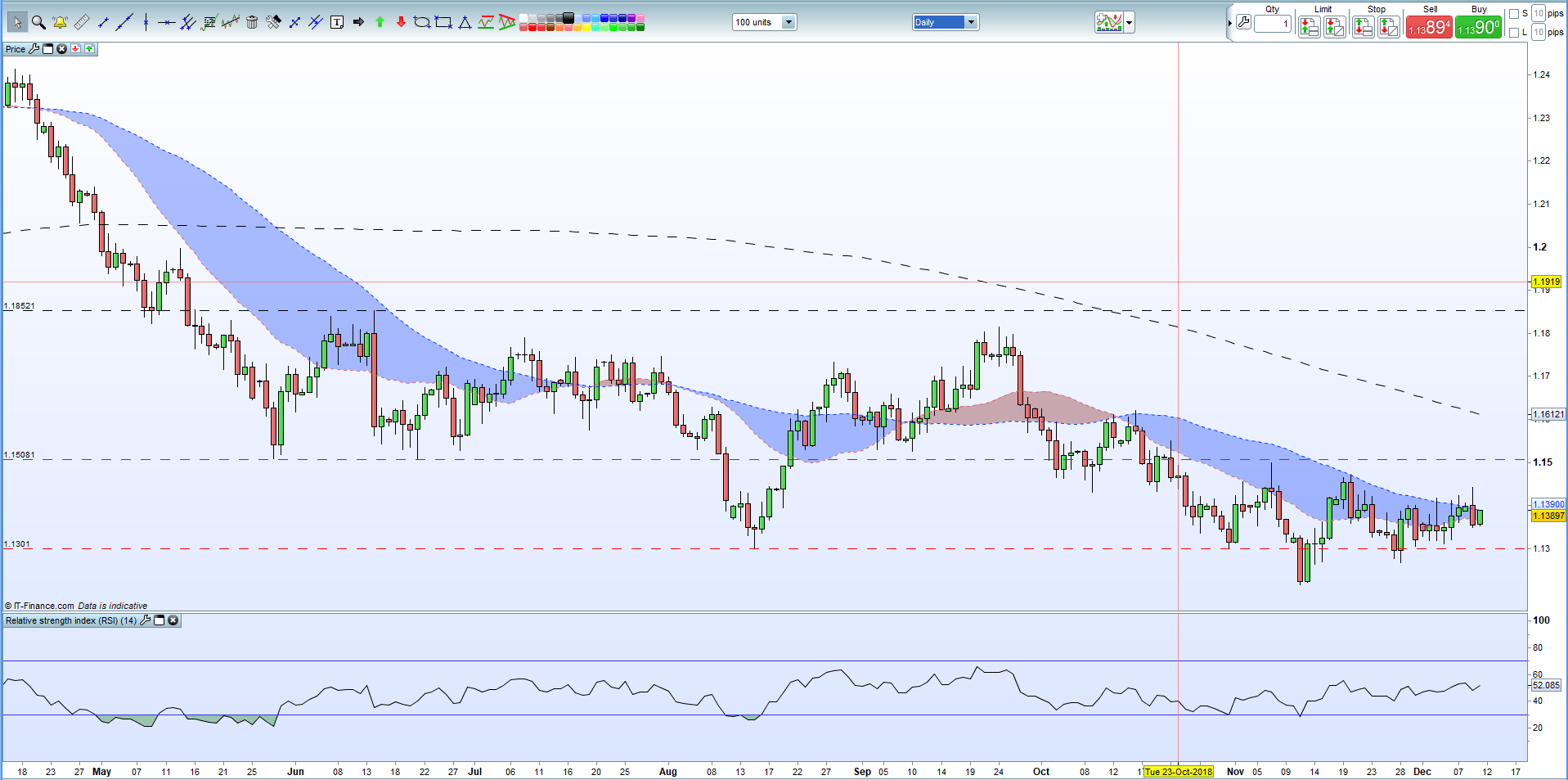Click the 1.1301 support line label
The image size is (1568, 780).
coord(16,544)
